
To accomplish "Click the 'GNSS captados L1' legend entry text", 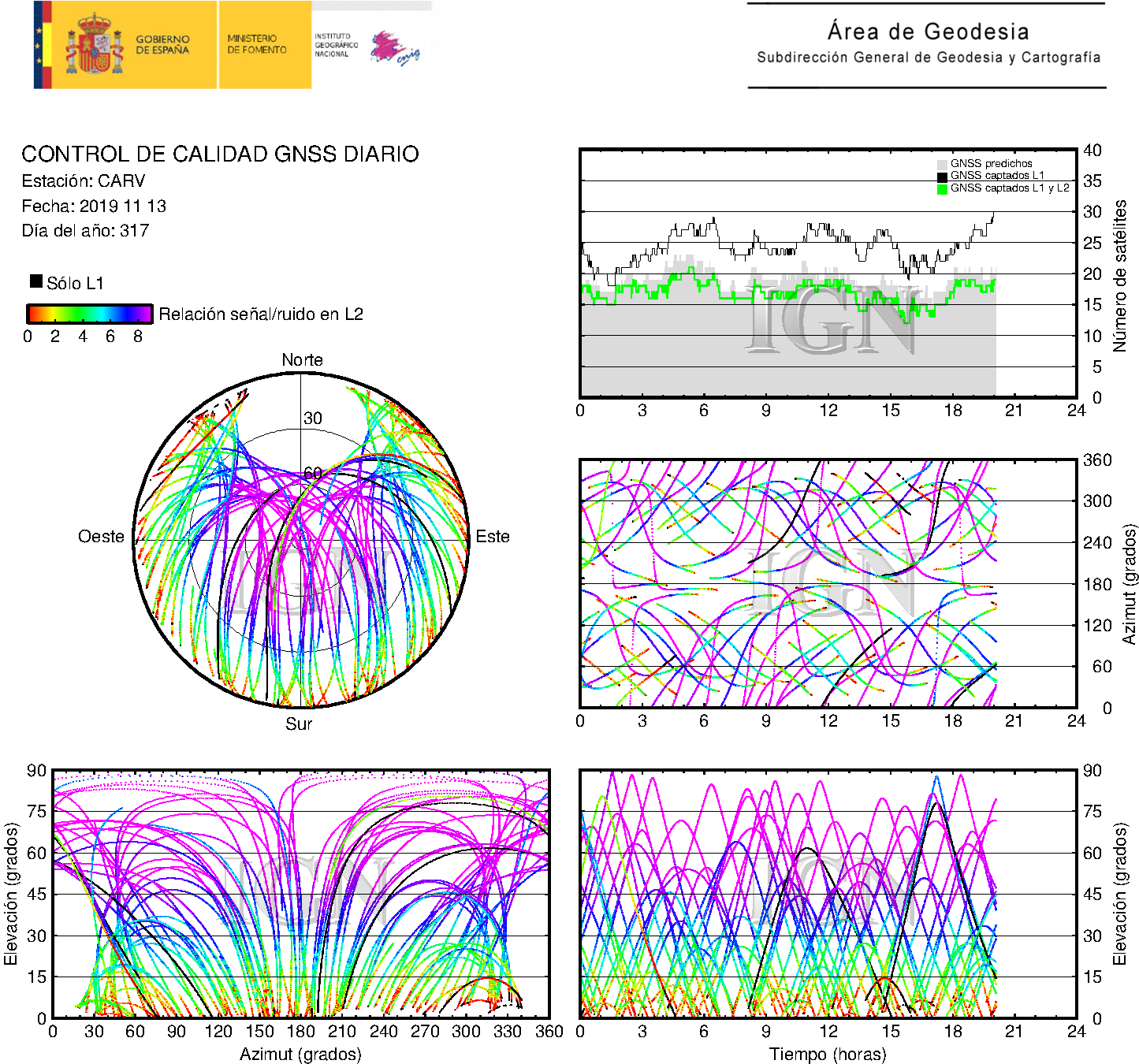I will coord(997,176).
